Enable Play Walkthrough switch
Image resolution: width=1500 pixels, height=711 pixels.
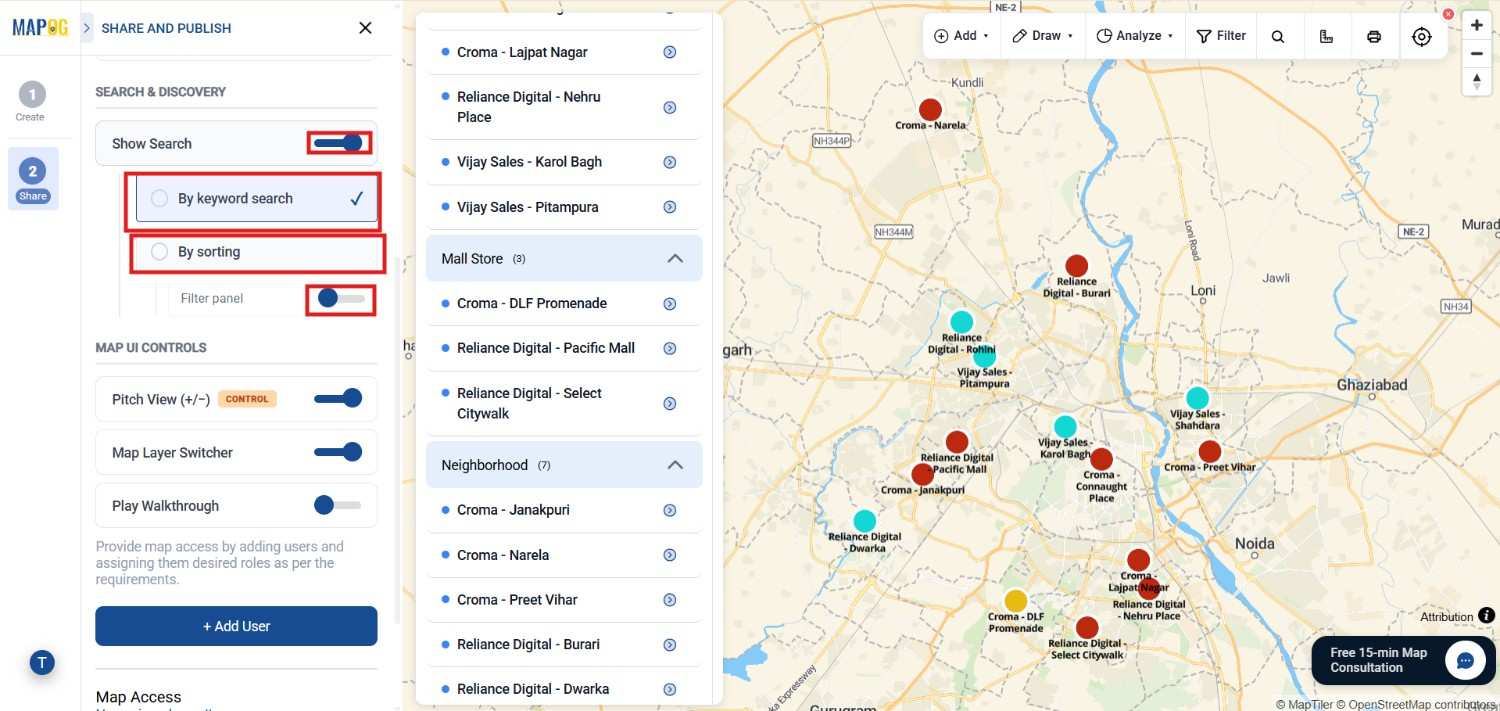338,505
